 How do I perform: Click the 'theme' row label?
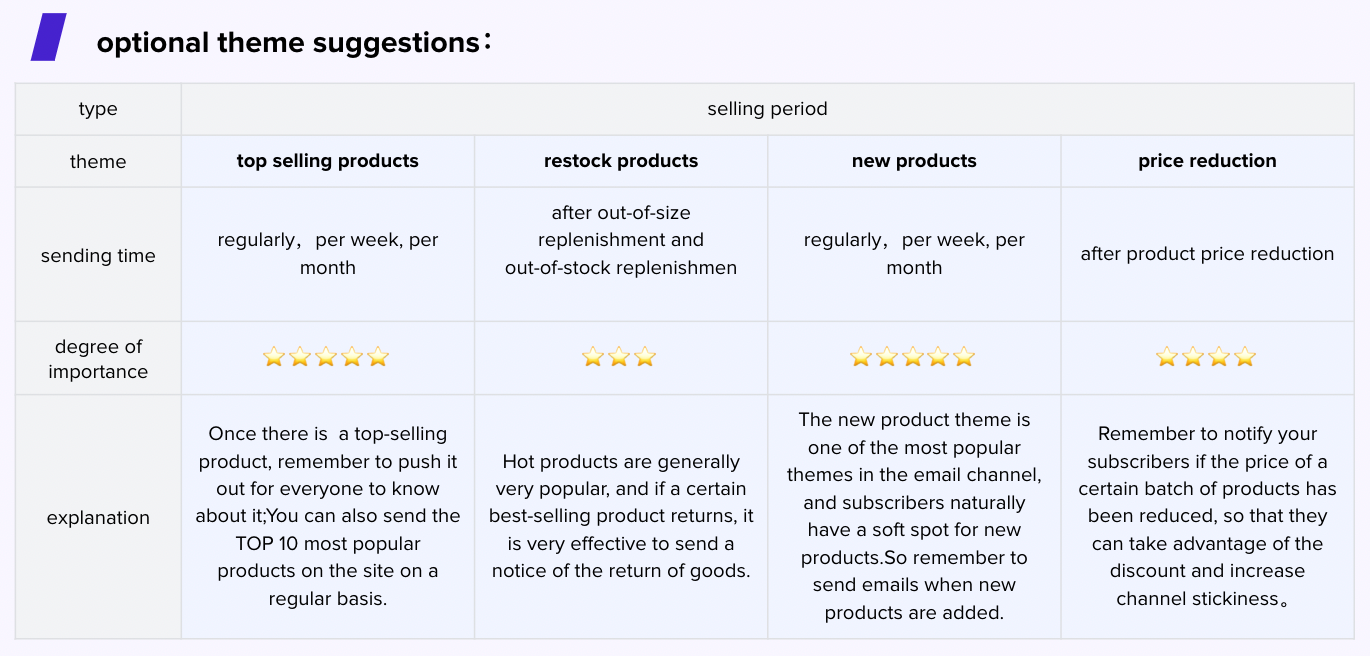[98, 161]
